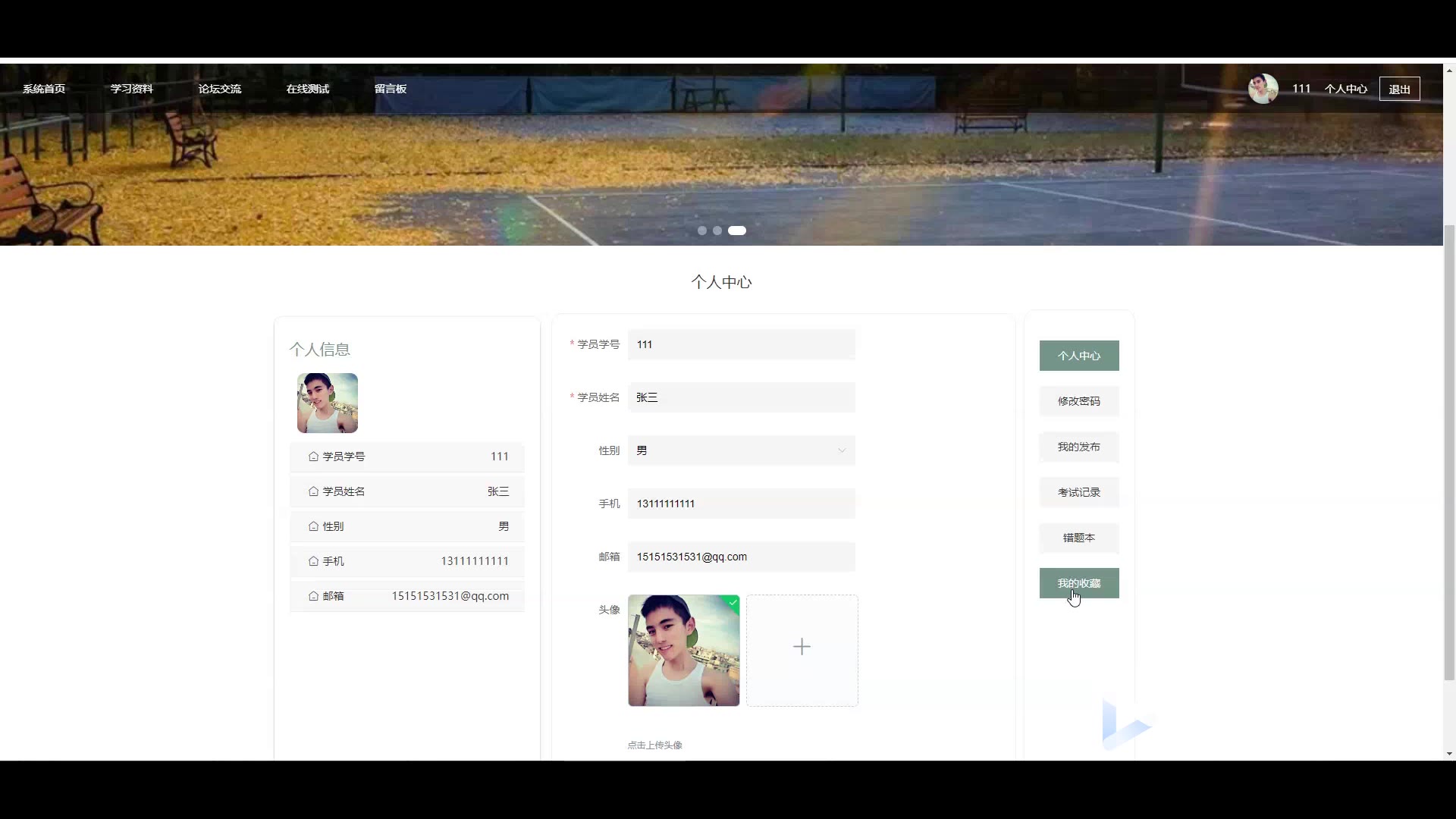Click the home icon beside 学员姓名 row

[x=313, y=491]
